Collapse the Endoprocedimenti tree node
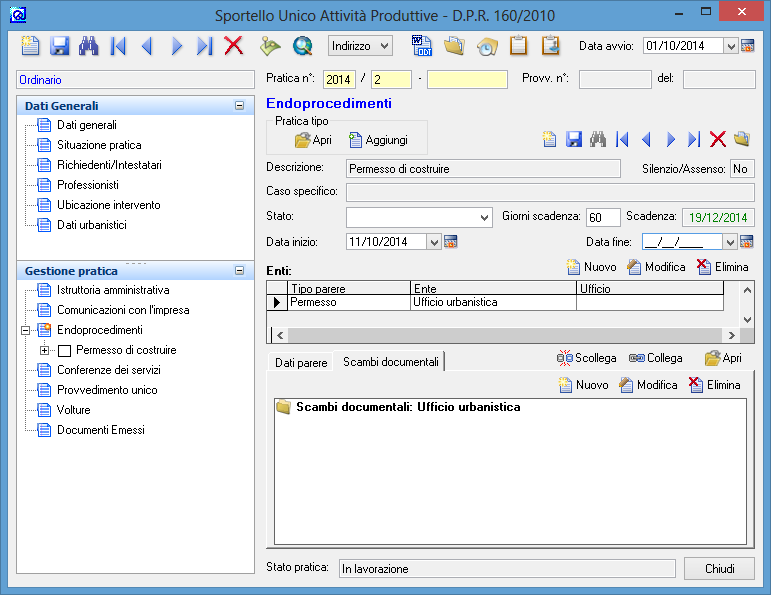The image size is (771, 595). (26, 330)
